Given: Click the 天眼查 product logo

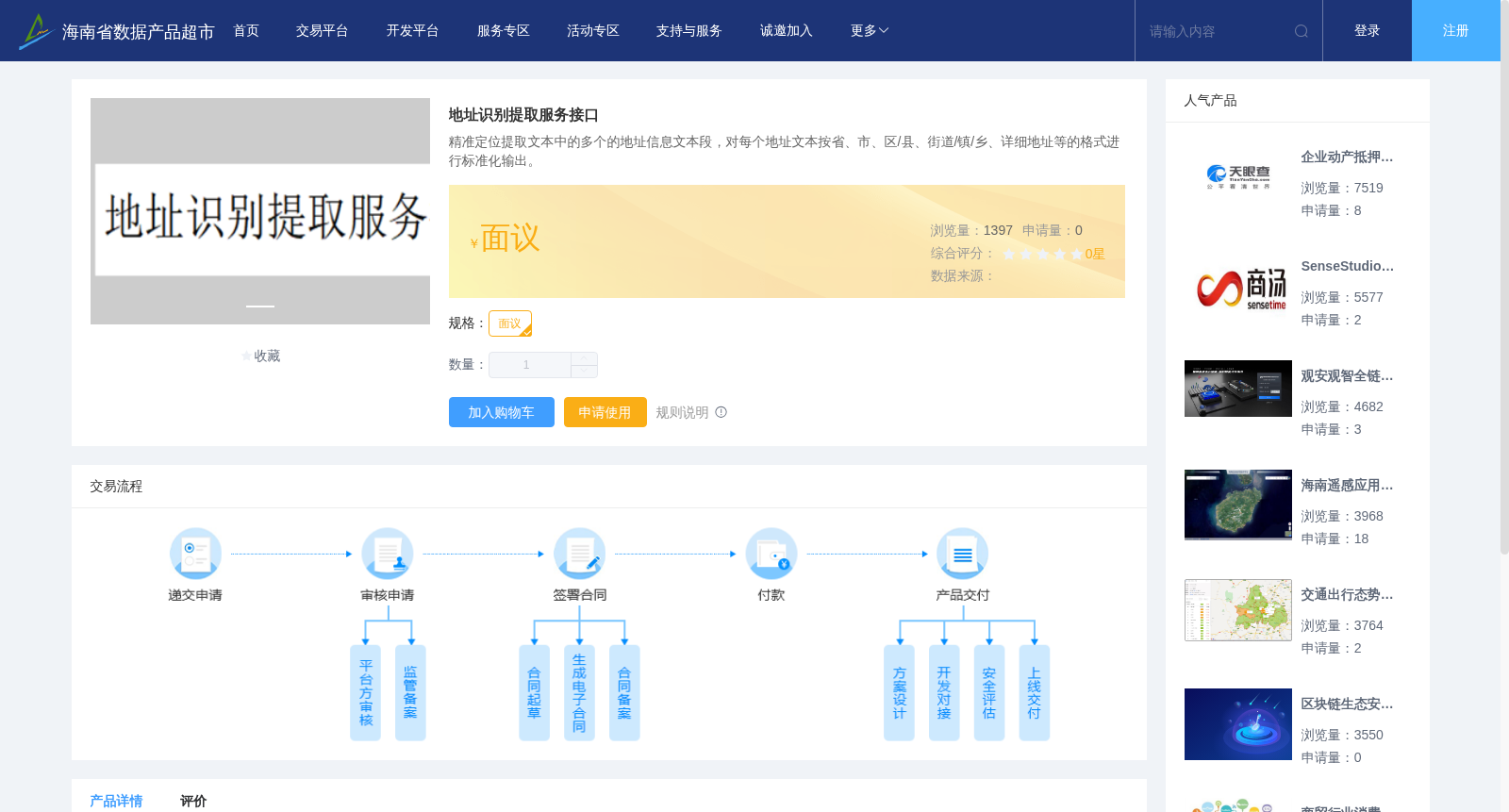Looking at the screenshot, I should (1238, 177).
